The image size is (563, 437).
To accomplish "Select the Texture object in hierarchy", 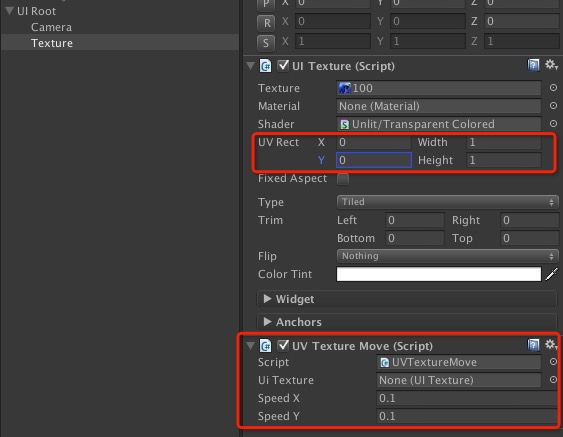I will [x=120, y=43].
